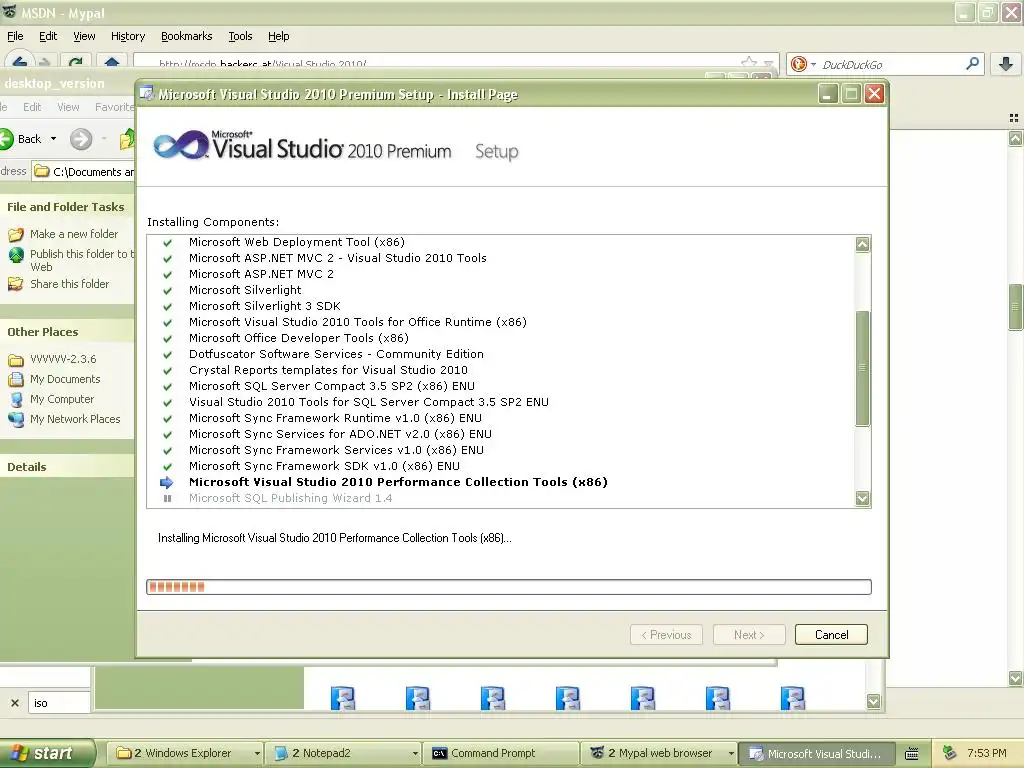Open Back history dropdown arrow in Explorer
The height and width of the screenshot is (768, 1024).
tap(54, 139)
